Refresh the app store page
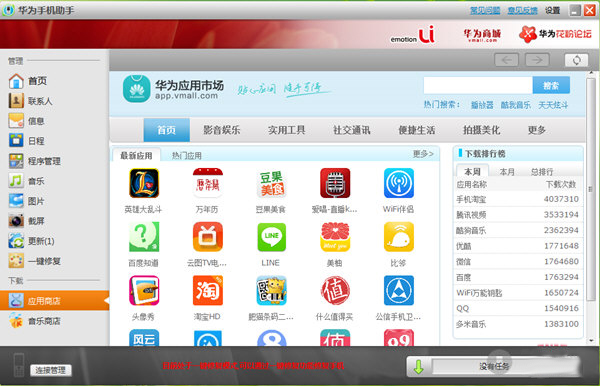The image size is (600, 386). pos(576,60)
